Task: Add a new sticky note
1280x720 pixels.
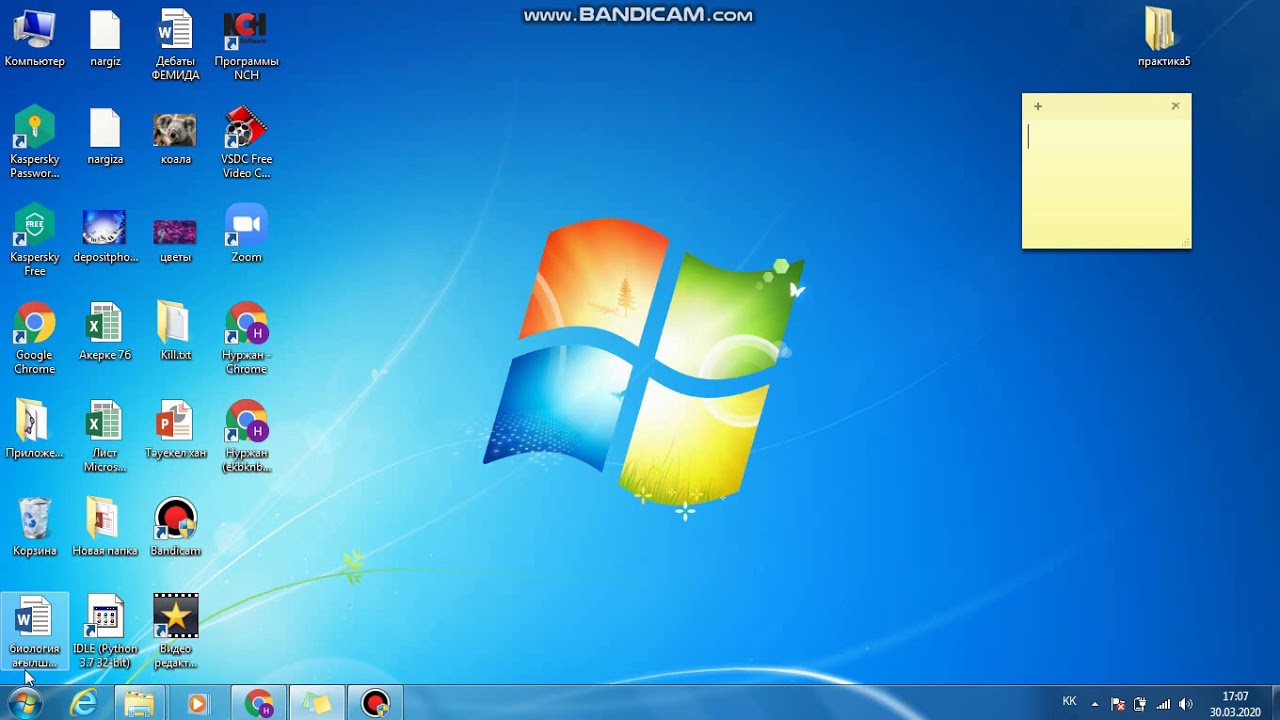Action: pos(1038,106)
